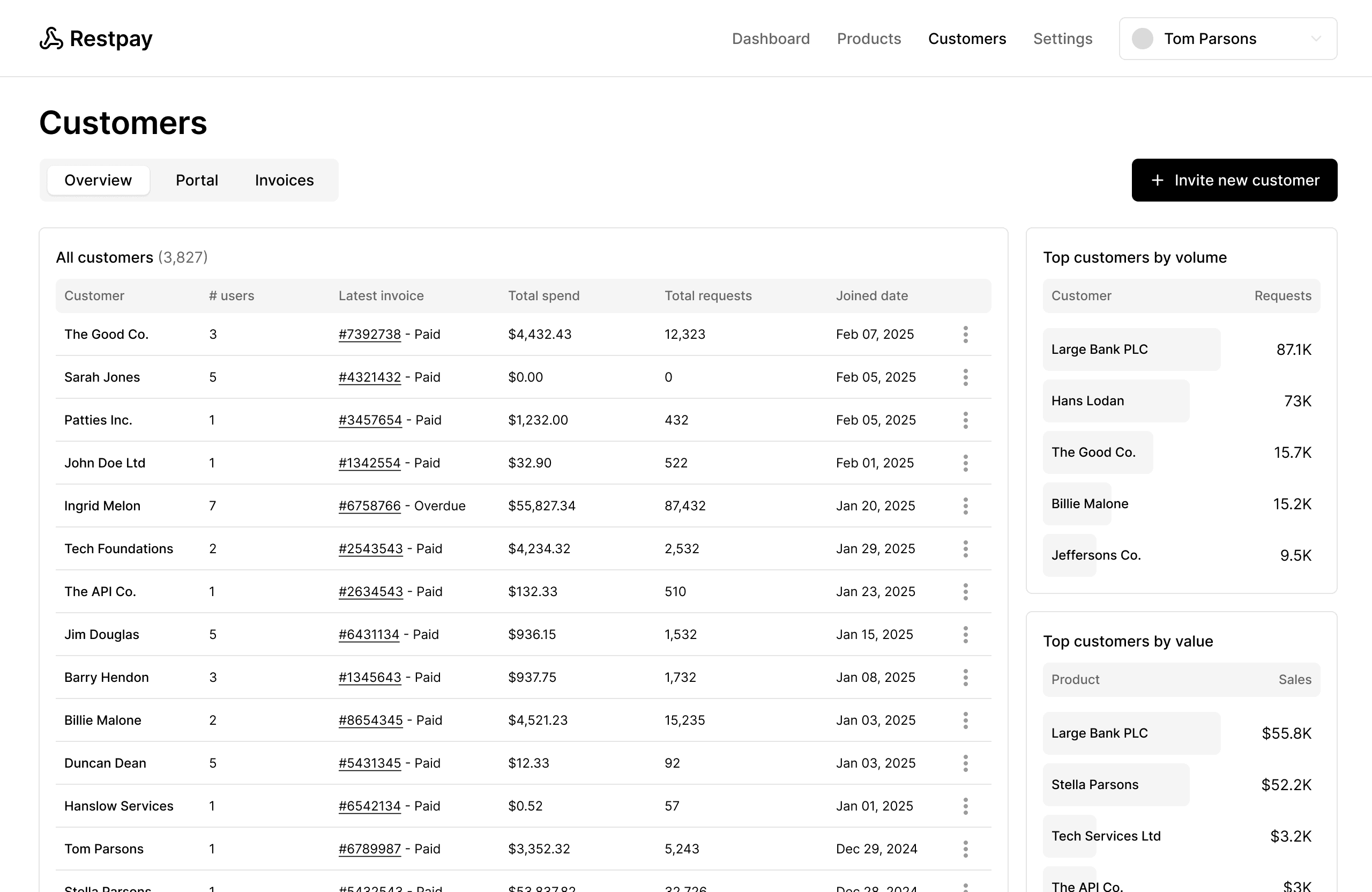Open the Tom Parsons account dropdown chevron
This screenshot has height=892, width=1372.
pos(1316,39)
